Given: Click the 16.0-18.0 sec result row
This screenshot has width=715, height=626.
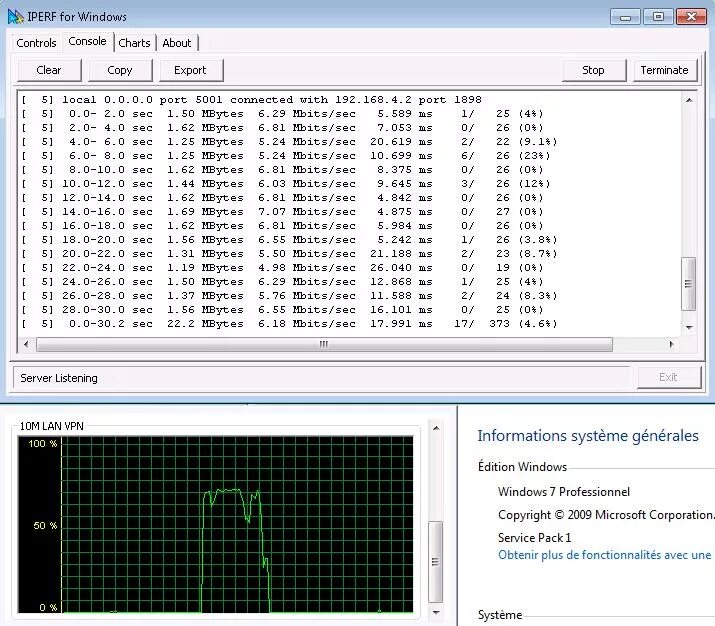Looking at the screenshot, I should [x=283, y=226].
